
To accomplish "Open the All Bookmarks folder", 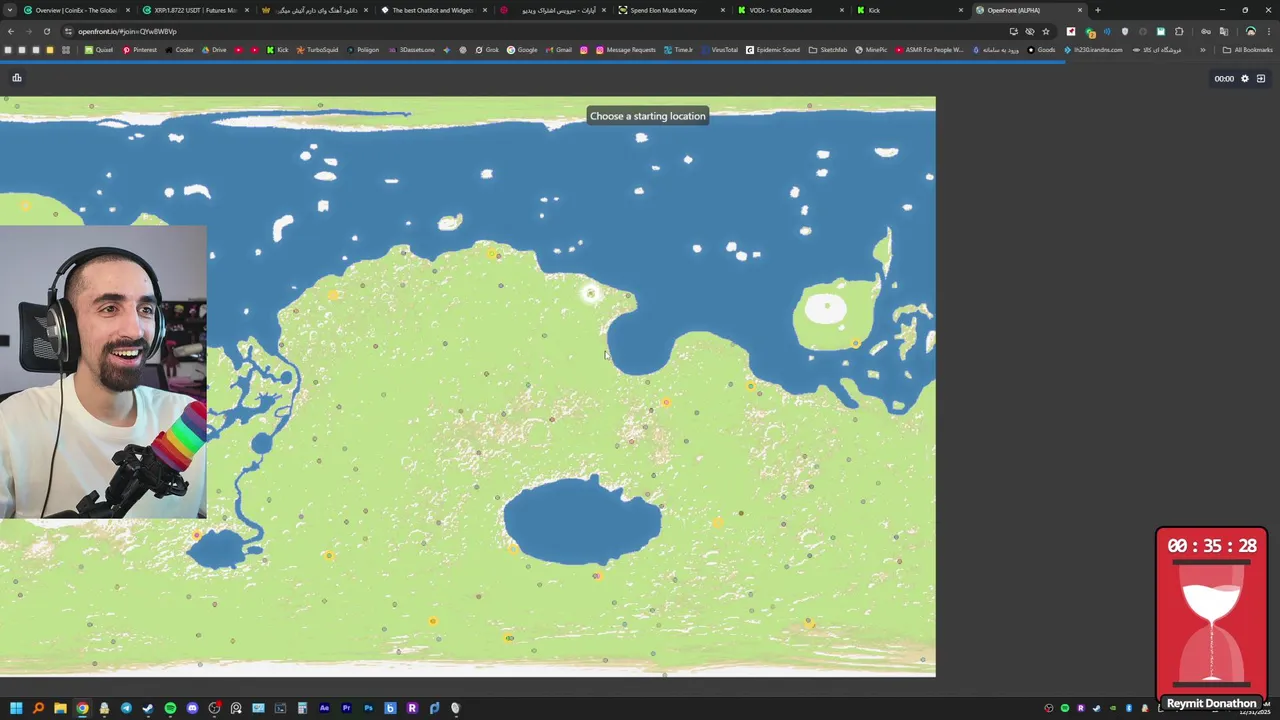I will [x=1248, y=49].
